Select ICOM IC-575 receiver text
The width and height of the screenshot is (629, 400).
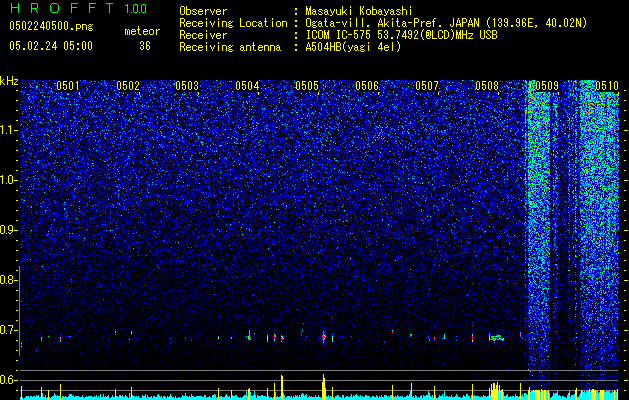[401, 35]
